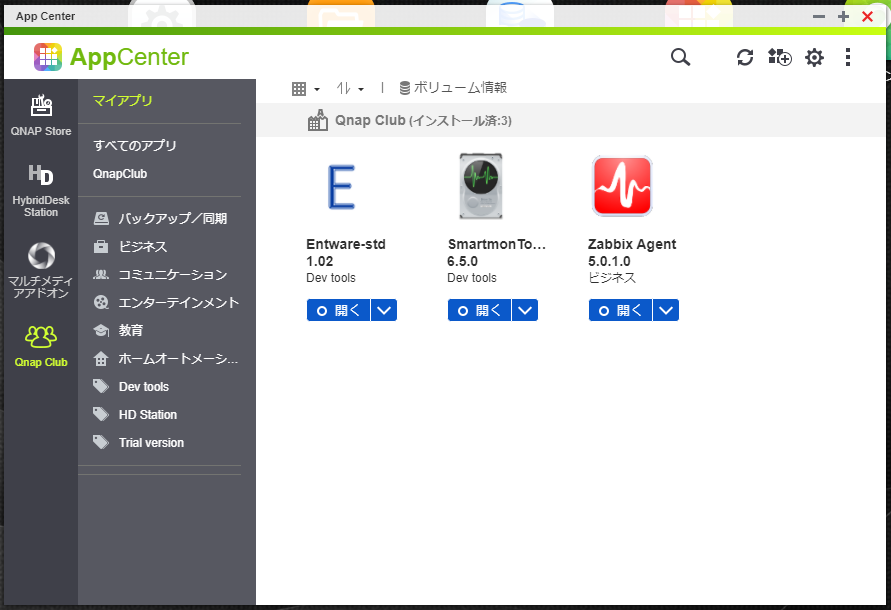Choose the Dev tools category
This screenshot has width=891, height=610.
[x=143, y=387]
